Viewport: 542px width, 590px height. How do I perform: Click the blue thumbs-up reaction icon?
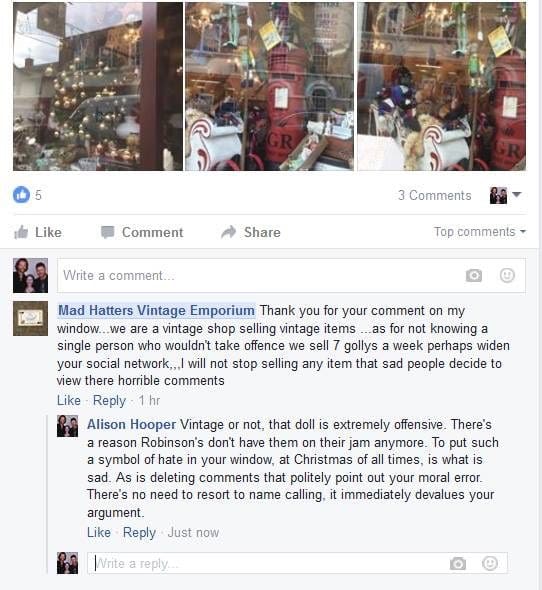21,195
